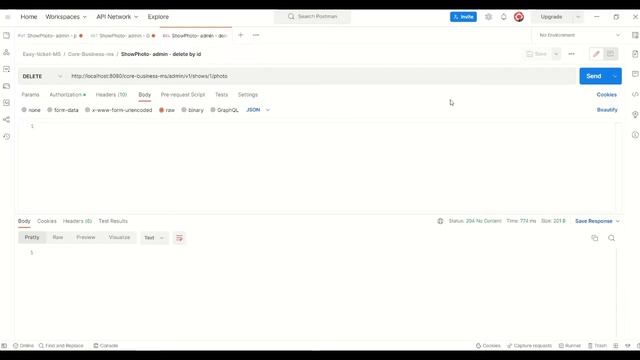Expand the Send button options arrow
Screen dimensions: 640x360
pos(615,76)
